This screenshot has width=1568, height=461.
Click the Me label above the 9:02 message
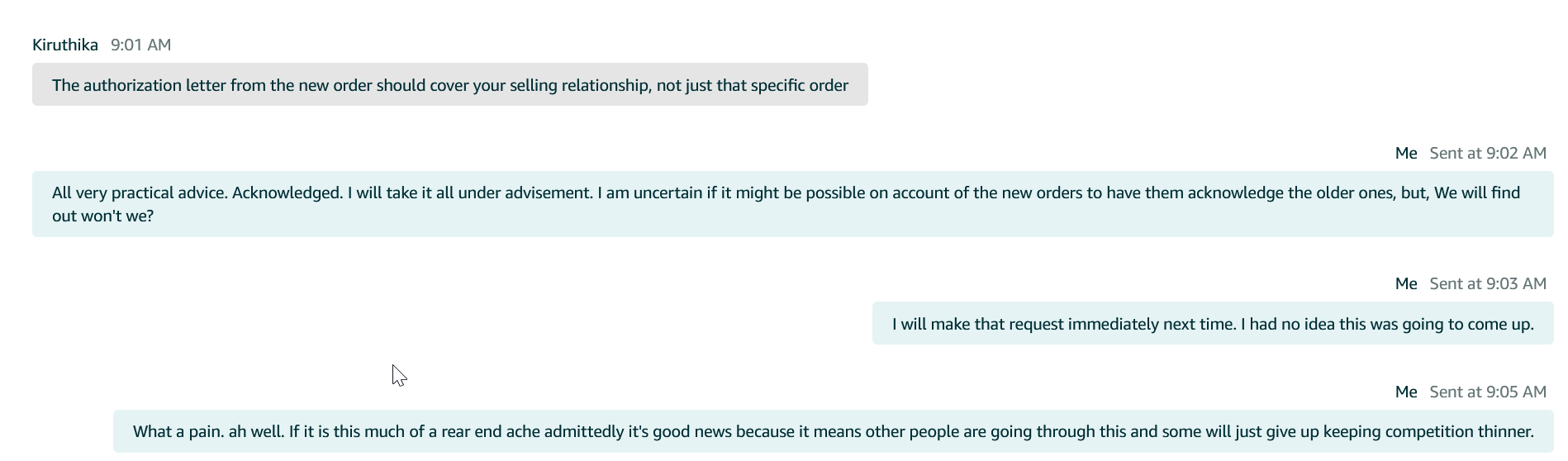tap(1405, 153)
